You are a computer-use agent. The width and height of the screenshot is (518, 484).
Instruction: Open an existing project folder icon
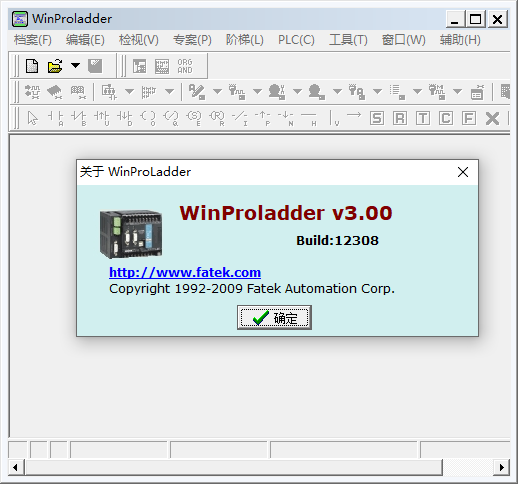click(x=55, y=66)
